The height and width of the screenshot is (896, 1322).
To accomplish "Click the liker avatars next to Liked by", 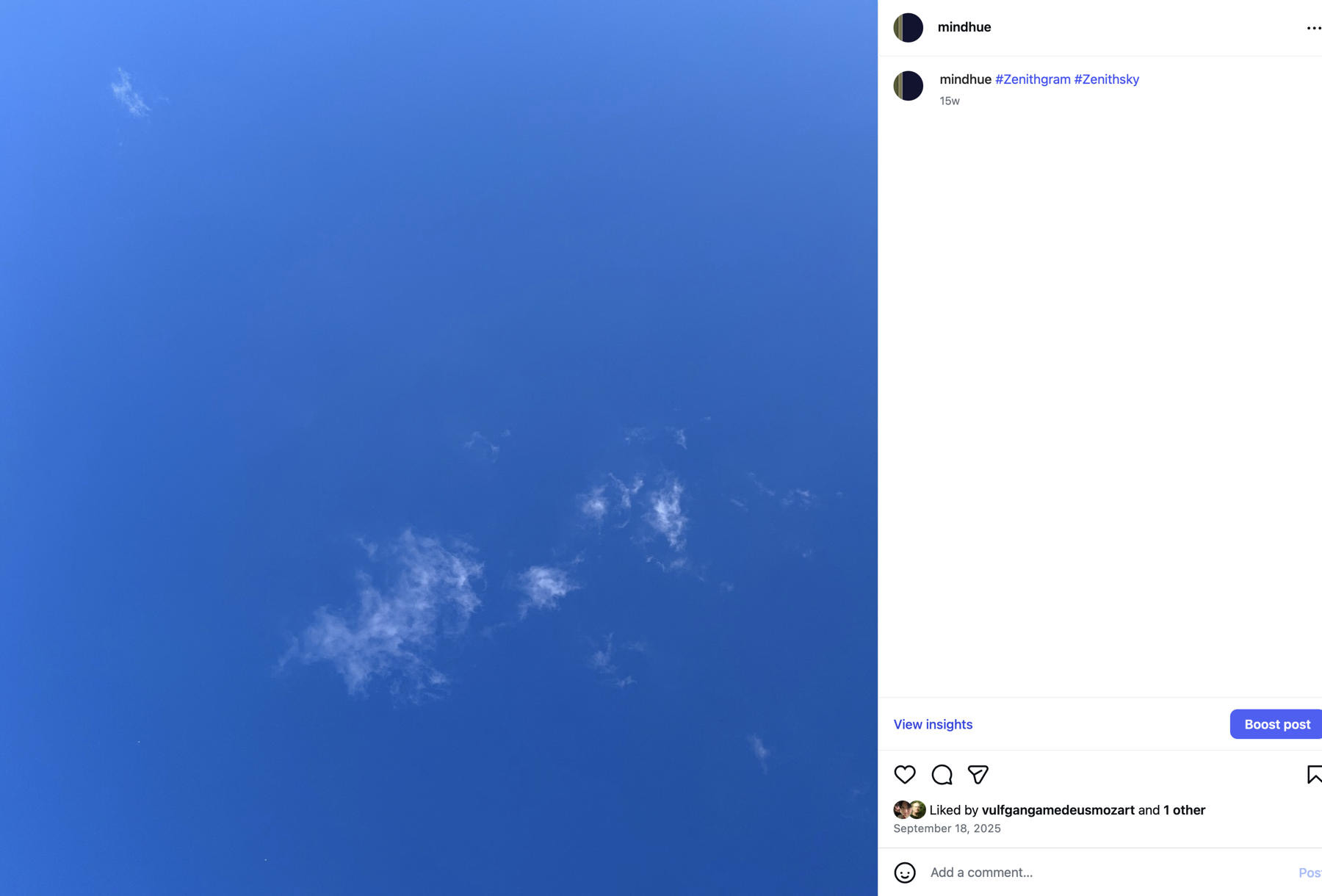I will tap(909, 810).
